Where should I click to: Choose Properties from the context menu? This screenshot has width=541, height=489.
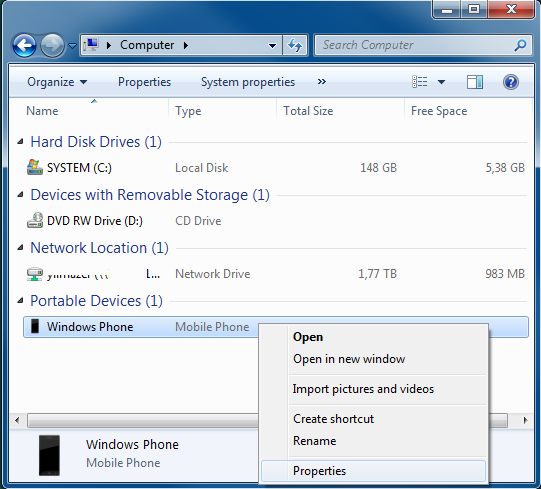(x=373, y=471)
